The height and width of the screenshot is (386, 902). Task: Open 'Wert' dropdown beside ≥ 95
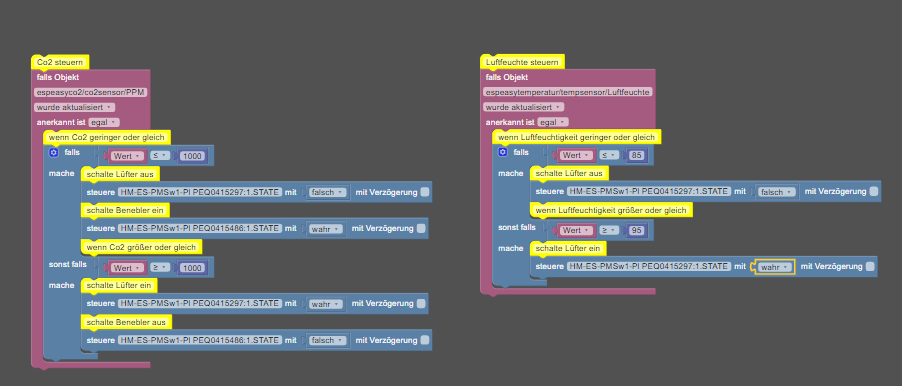coord(575,230)
